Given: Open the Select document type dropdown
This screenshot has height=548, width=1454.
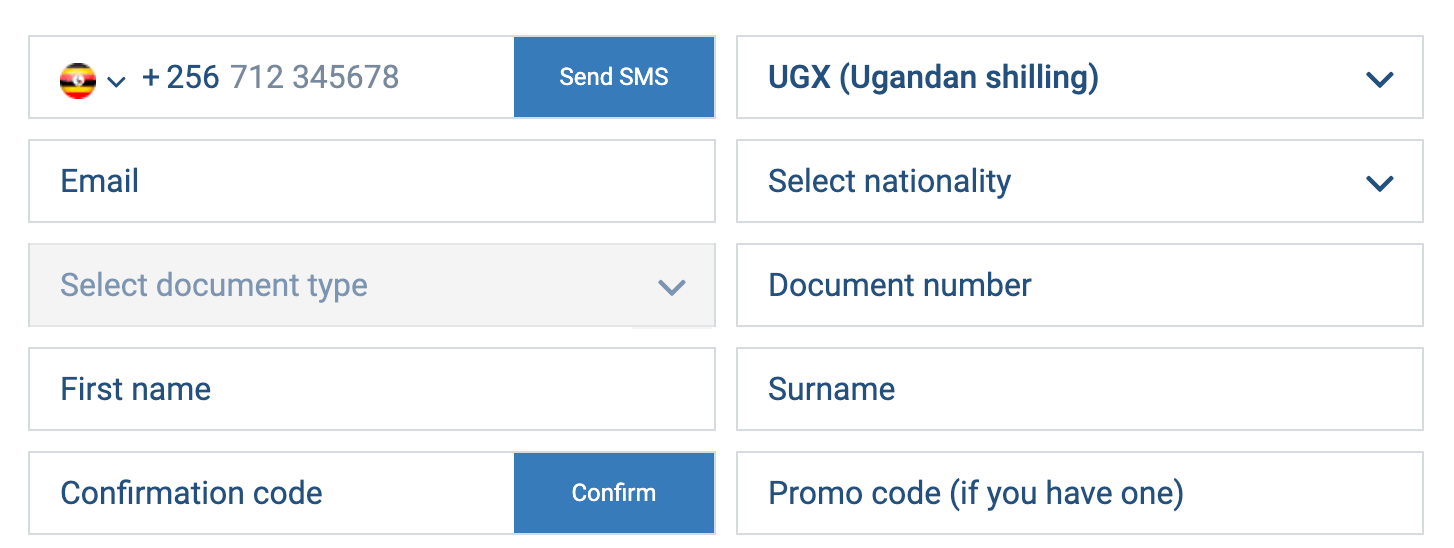Looking at the screenshot, I should (x=370, y=285).
